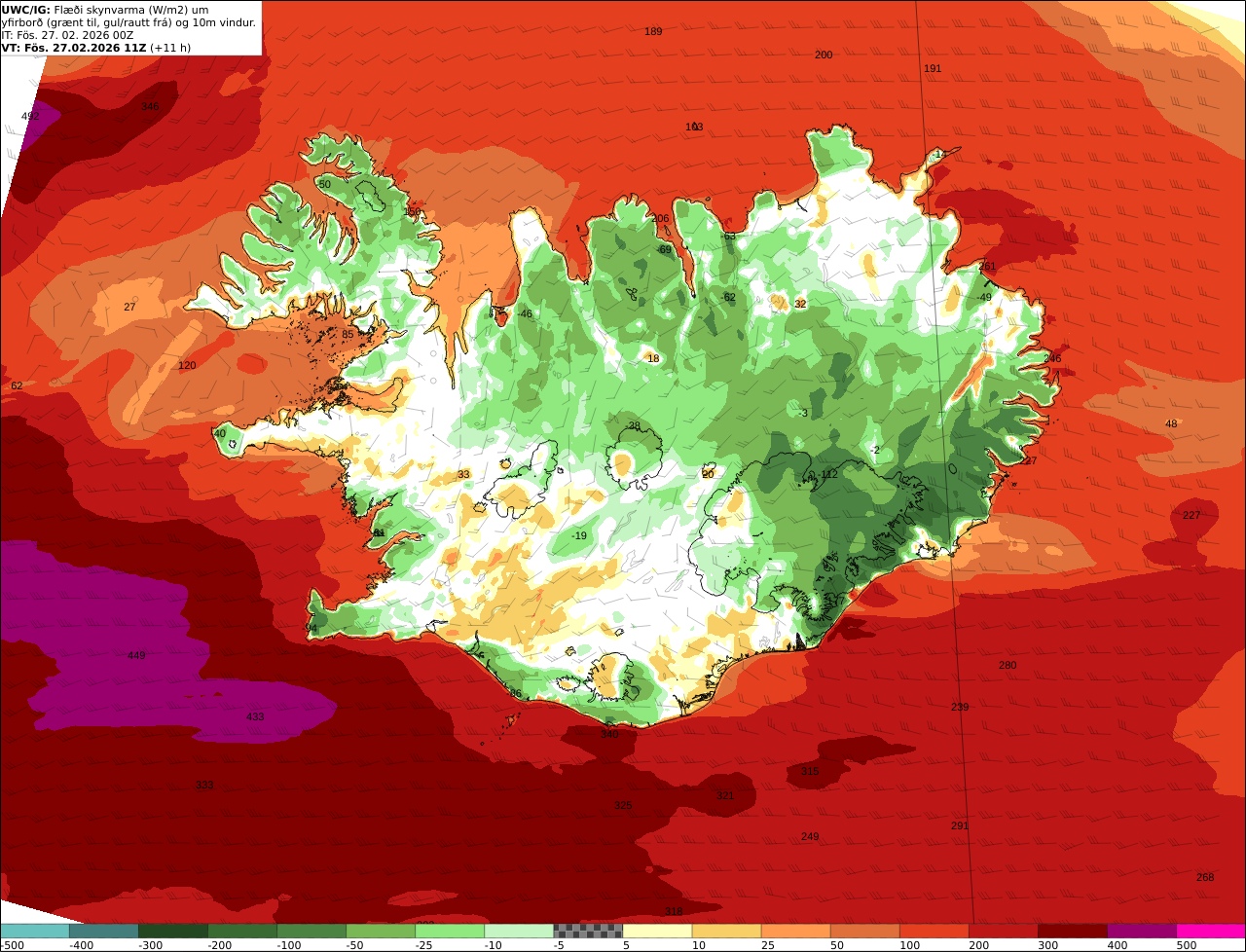The height and width of the screenshot is (952, 1246).
Task: Click the map value 325 south of coast
Action: tap(623, 805)
